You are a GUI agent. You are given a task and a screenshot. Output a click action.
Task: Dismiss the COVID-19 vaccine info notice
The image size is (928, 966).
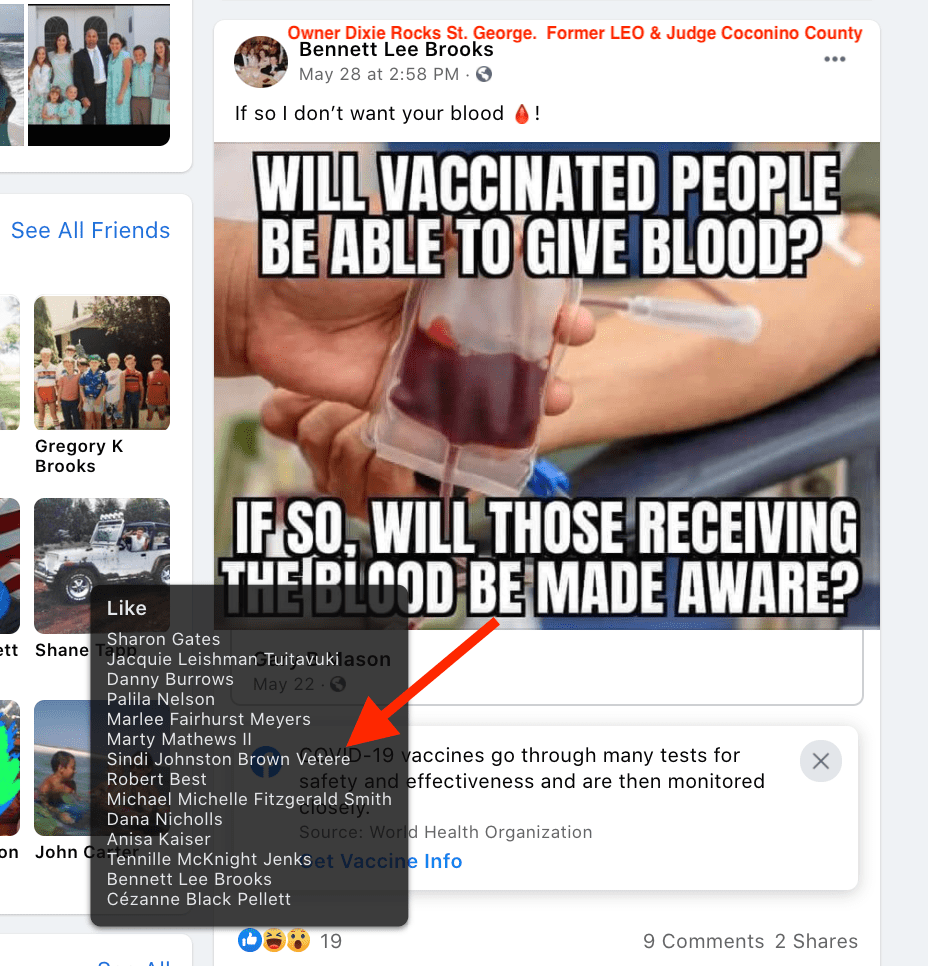pyautogui.click(x=820, y=761)
